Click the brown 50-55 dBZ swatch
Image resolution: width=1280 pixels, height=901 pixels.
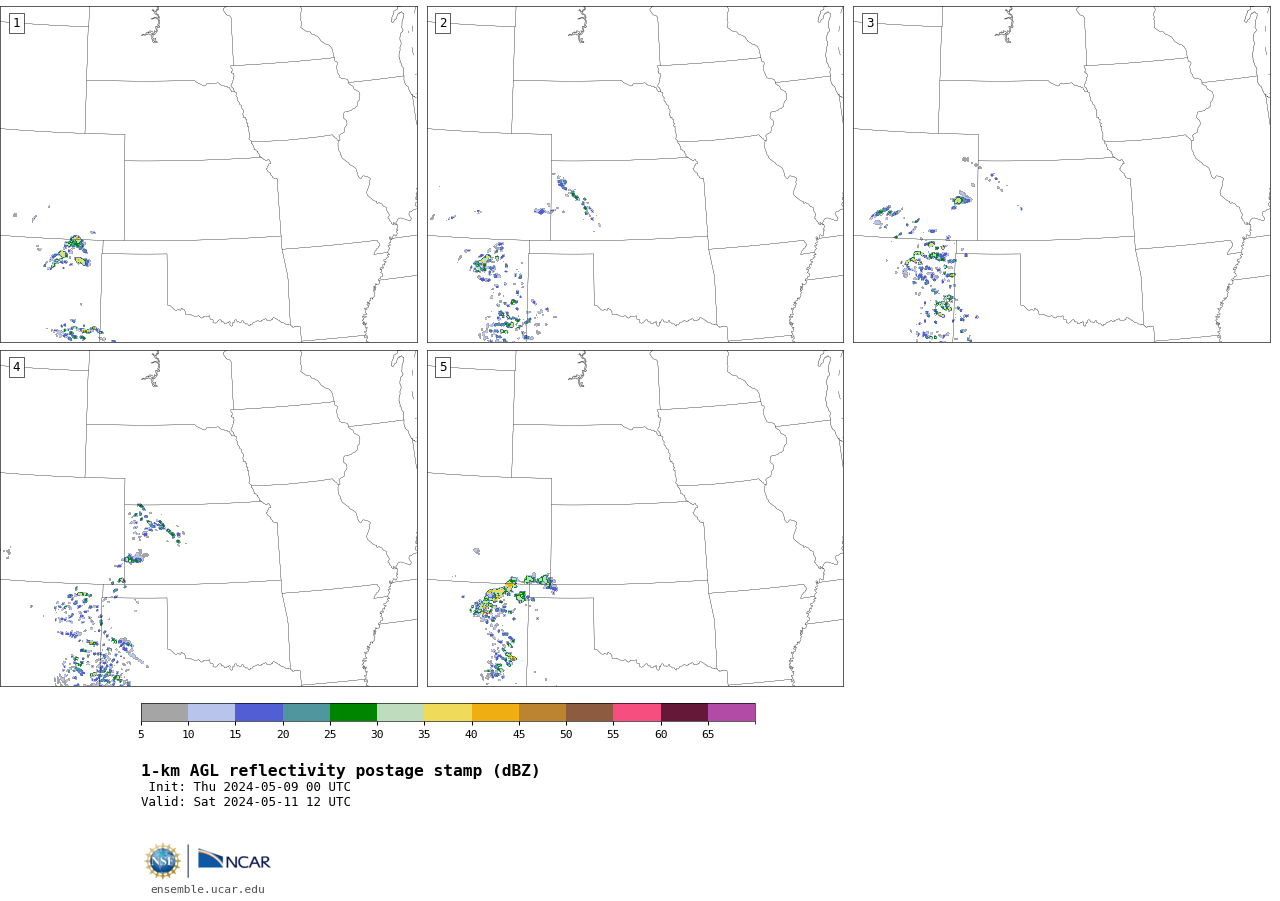click(x=590, y=712)
